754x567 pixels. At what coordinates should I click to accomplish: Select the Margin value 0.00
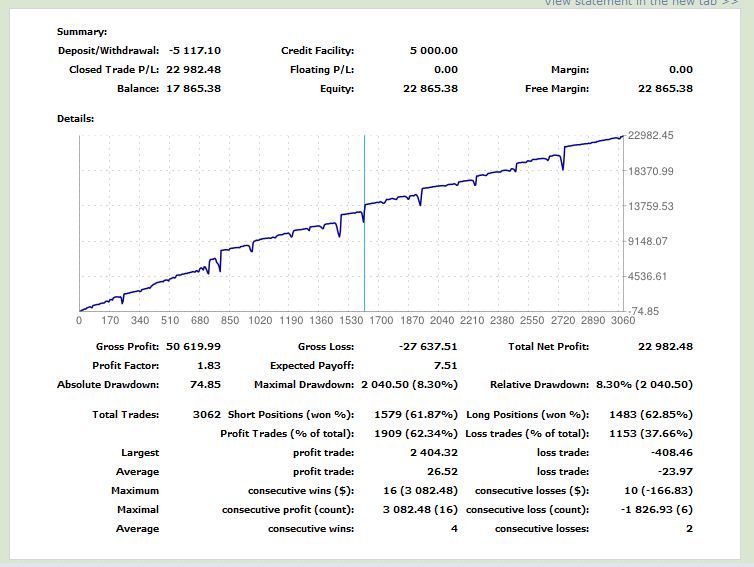(681, 69)
